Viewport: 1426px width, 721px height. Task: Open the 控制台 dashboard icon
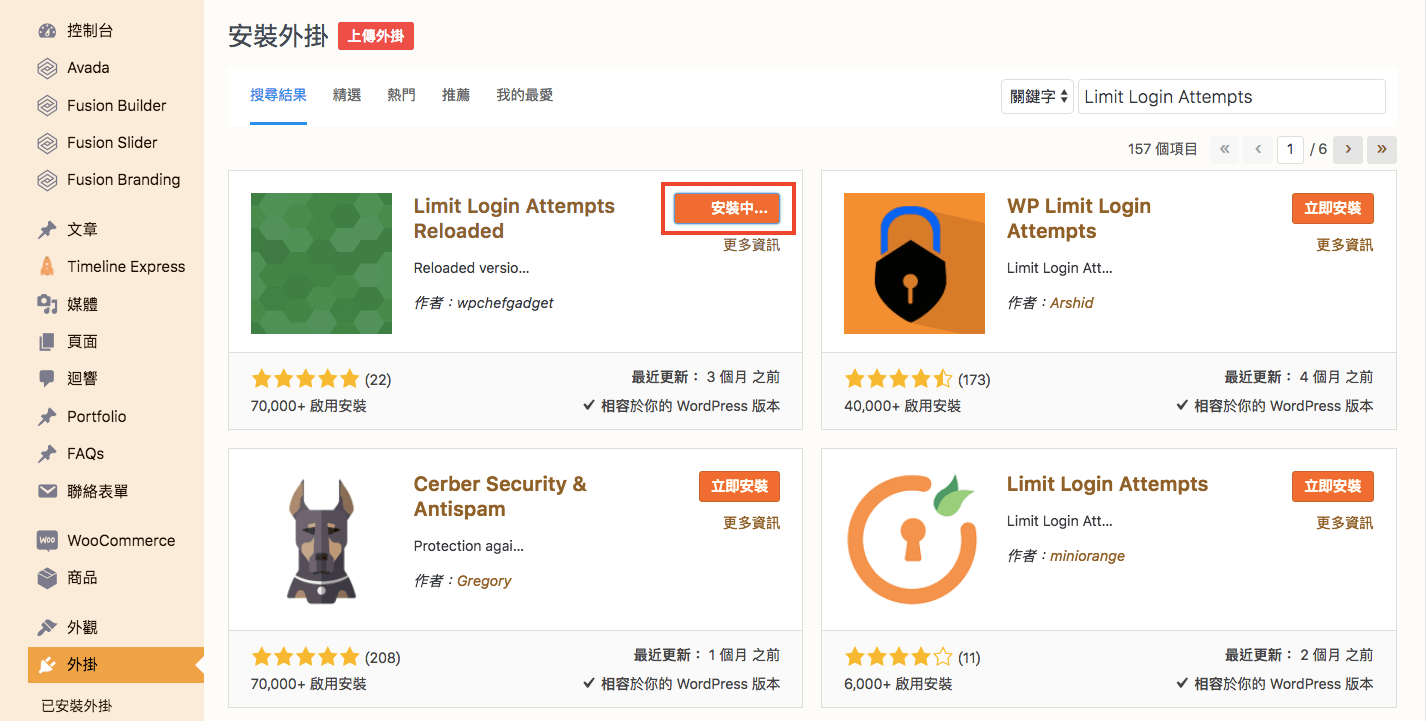coord(47,31)
